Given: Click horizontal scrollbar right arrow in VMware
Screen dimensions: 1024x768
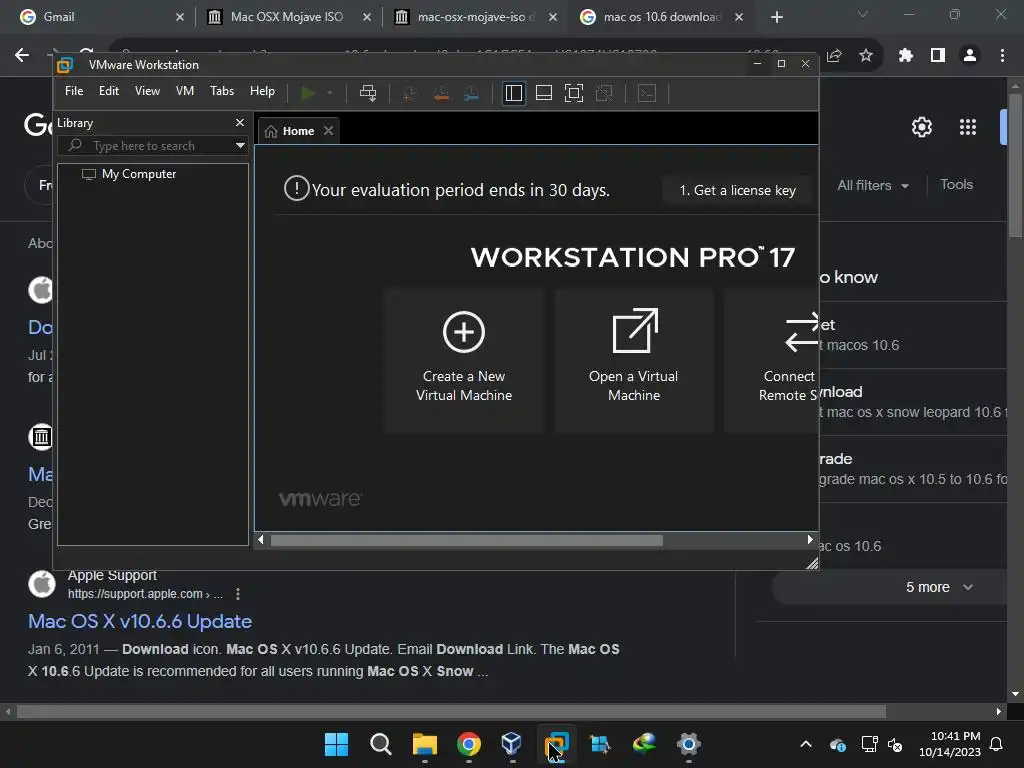Looking at the screenshot, I should click(x=810, y=540).
